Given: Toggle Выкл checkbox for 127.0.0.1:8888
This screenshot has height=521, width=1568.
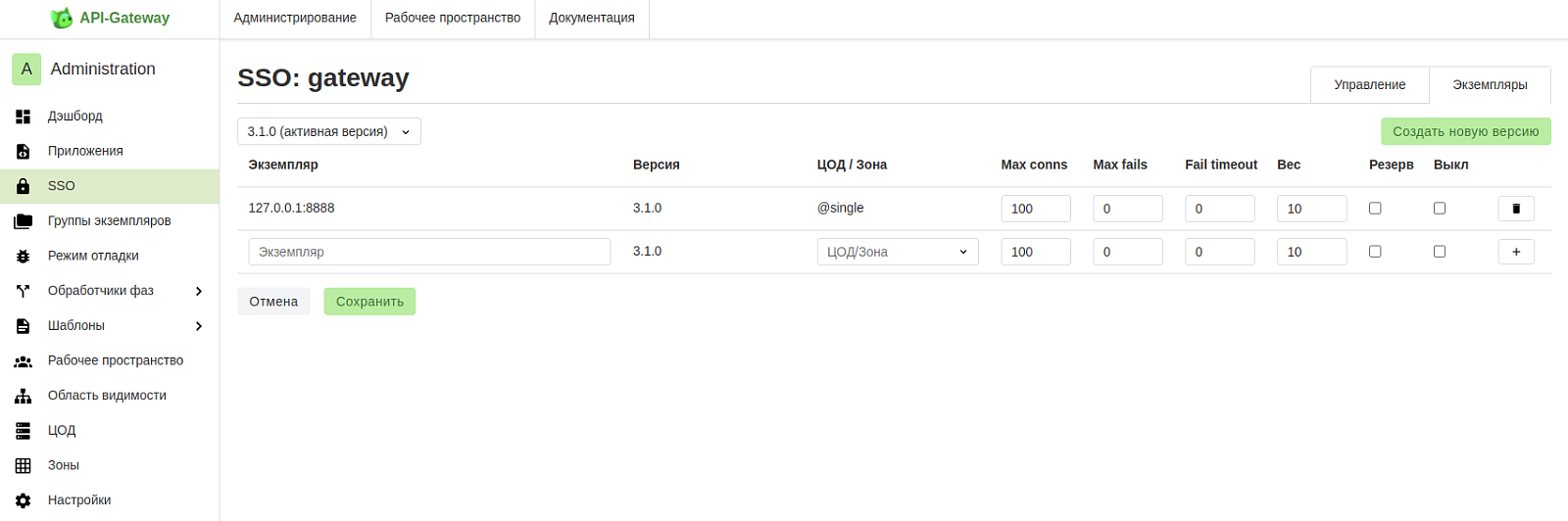Looking at the screenshot, I should pyautogui.click(x=1440, y=208).
